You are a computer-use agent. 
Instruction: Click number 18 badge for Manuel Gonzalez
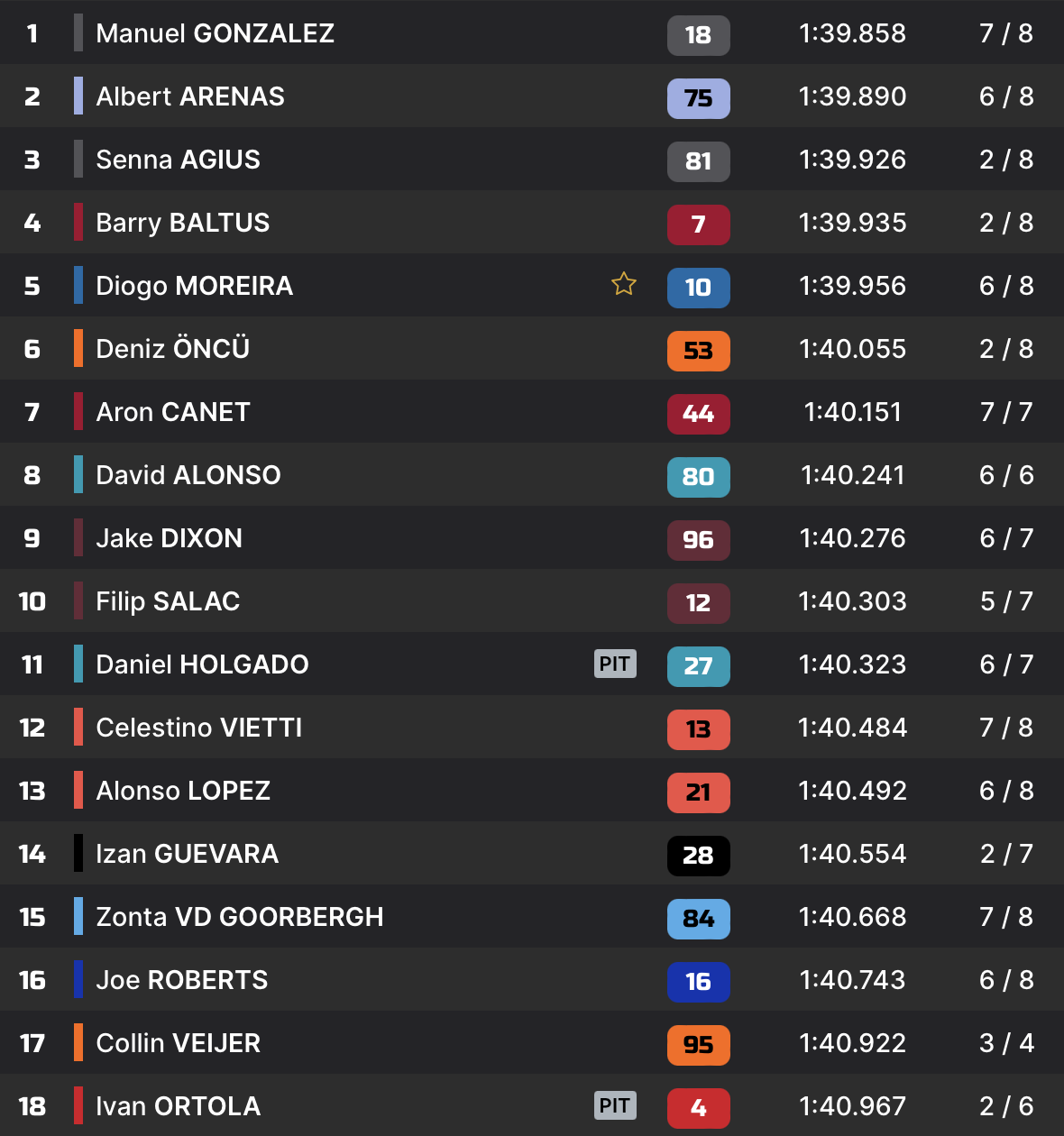tap(698, 35)
